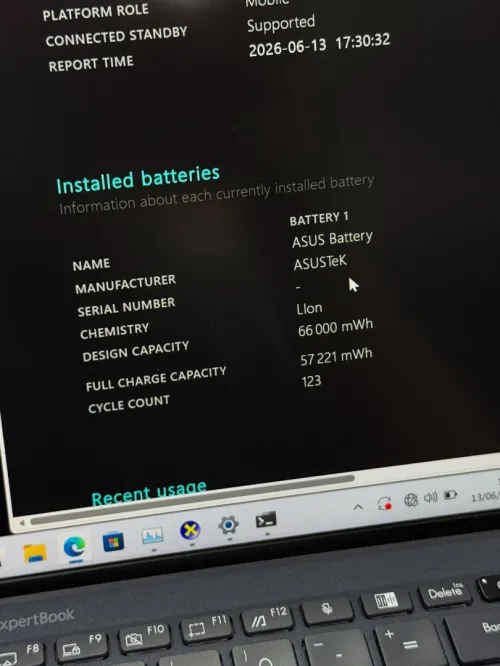This screenshot has width=500, height=666.
Task: Select the 57 221 mWh full charge value
Action: [x=336, y=357]
